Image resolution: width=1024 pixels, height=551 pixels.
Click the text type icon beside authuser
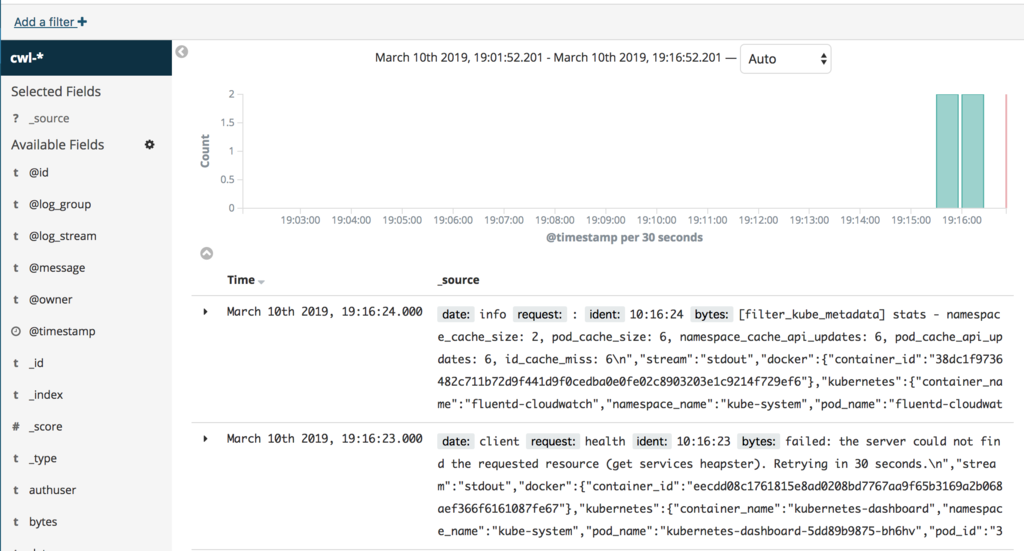click(x=16, y=490)
